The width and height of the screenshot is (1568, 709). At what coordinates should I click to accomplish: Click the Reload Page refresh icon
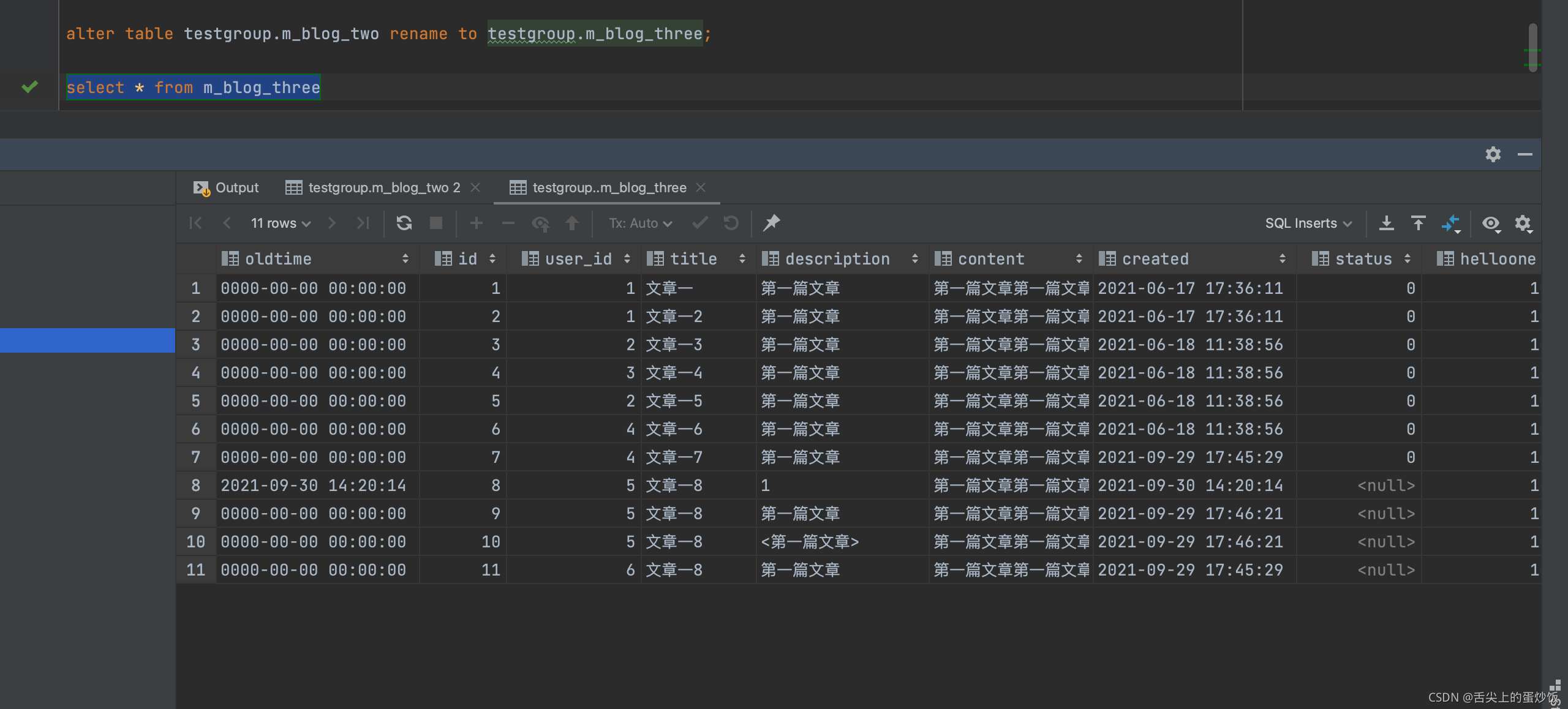click(x=404, y=223)
